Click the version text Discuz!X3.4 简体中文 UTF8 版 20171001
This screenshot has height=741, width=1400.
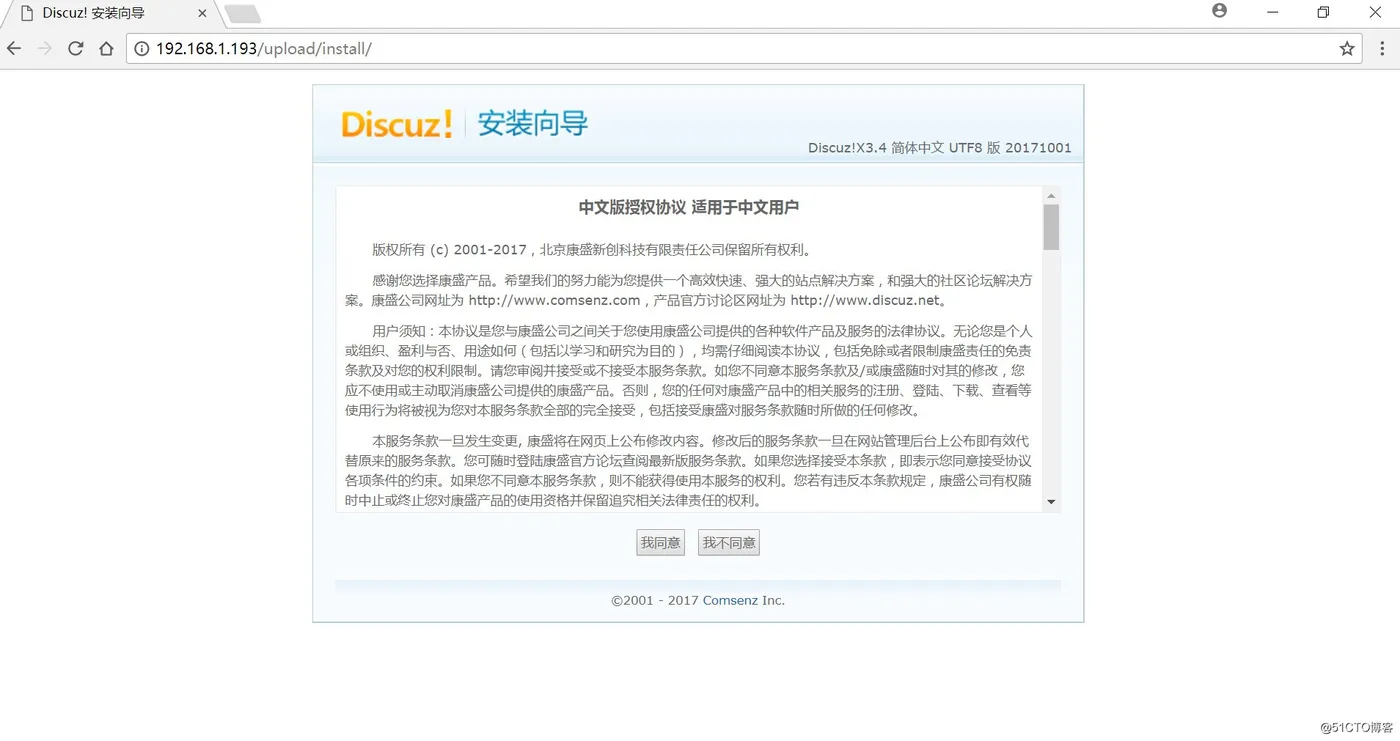pos(940,148)
